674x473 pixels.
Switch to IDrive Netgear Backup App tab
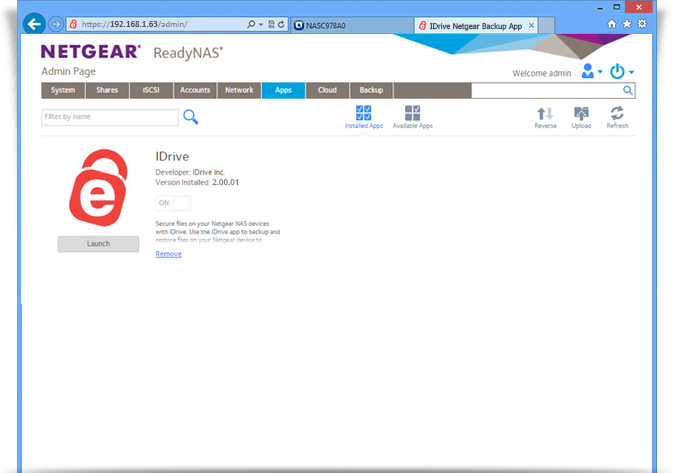pos(476,26)
